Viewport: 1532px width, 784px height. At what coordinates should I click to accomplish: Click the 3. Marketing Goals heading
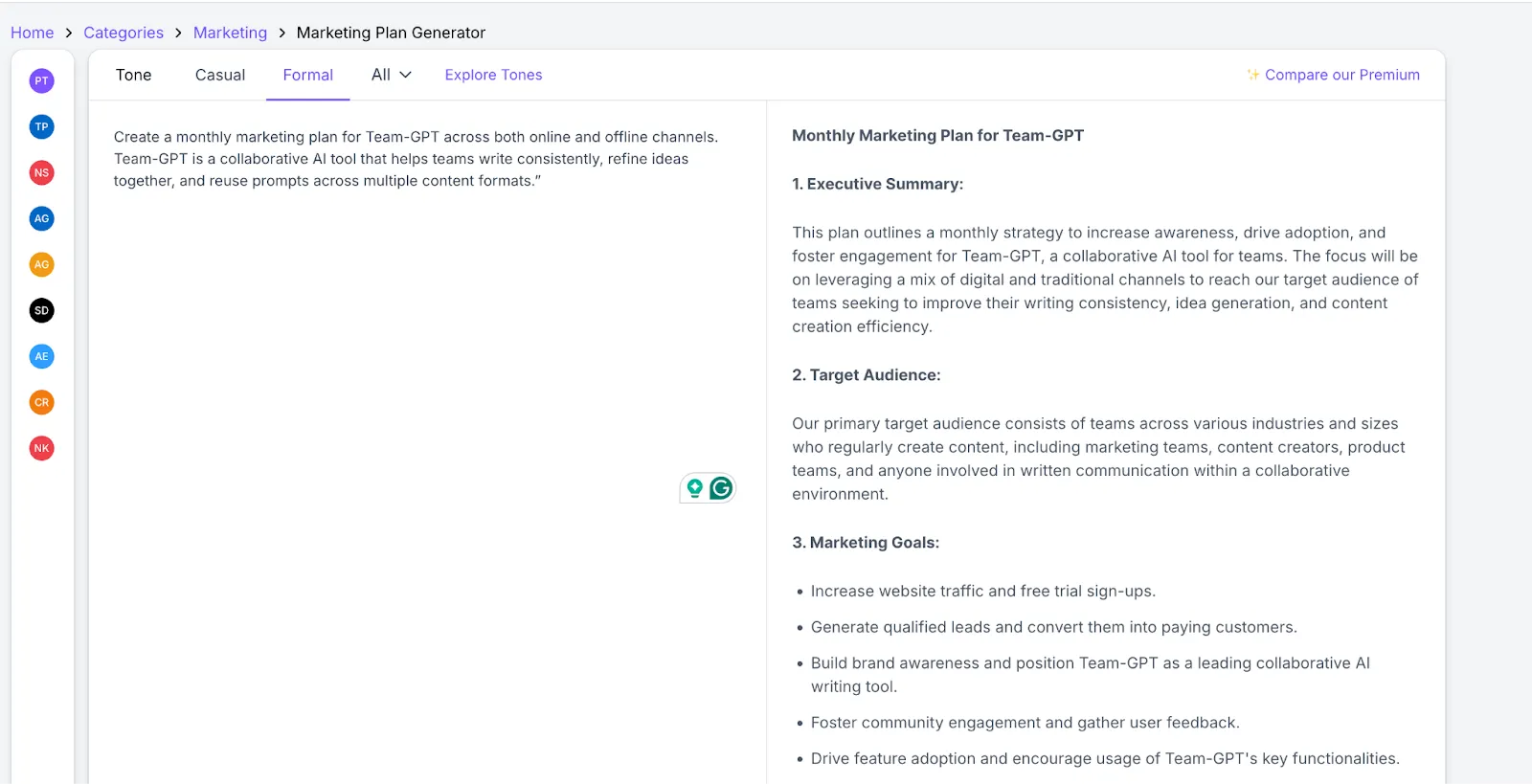click(866, 543)
